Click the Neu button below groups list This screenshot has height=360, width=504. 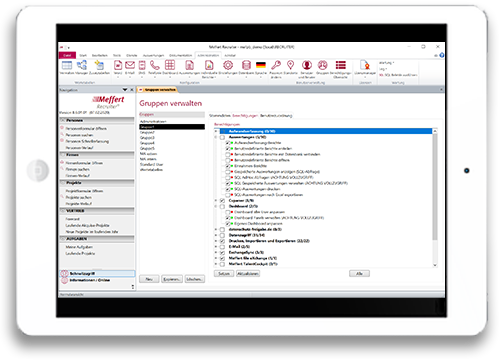click(149, 279)
